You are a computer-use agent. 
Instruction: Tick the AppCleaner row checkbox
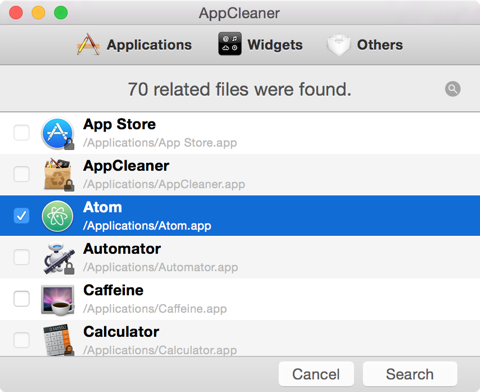click(x=21, y=174)
